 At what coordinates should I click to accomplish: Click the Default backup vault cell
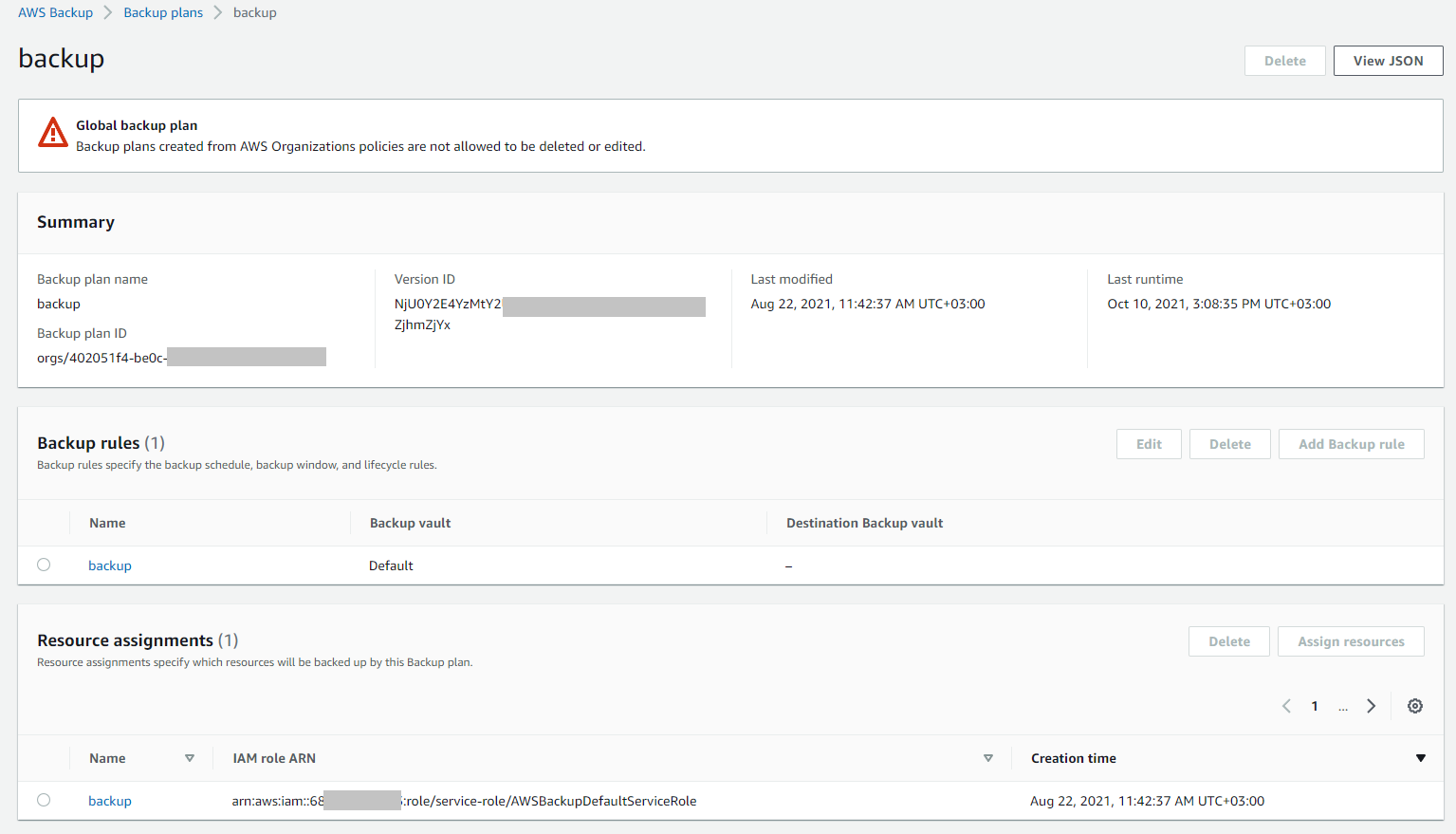click(391, 565)
